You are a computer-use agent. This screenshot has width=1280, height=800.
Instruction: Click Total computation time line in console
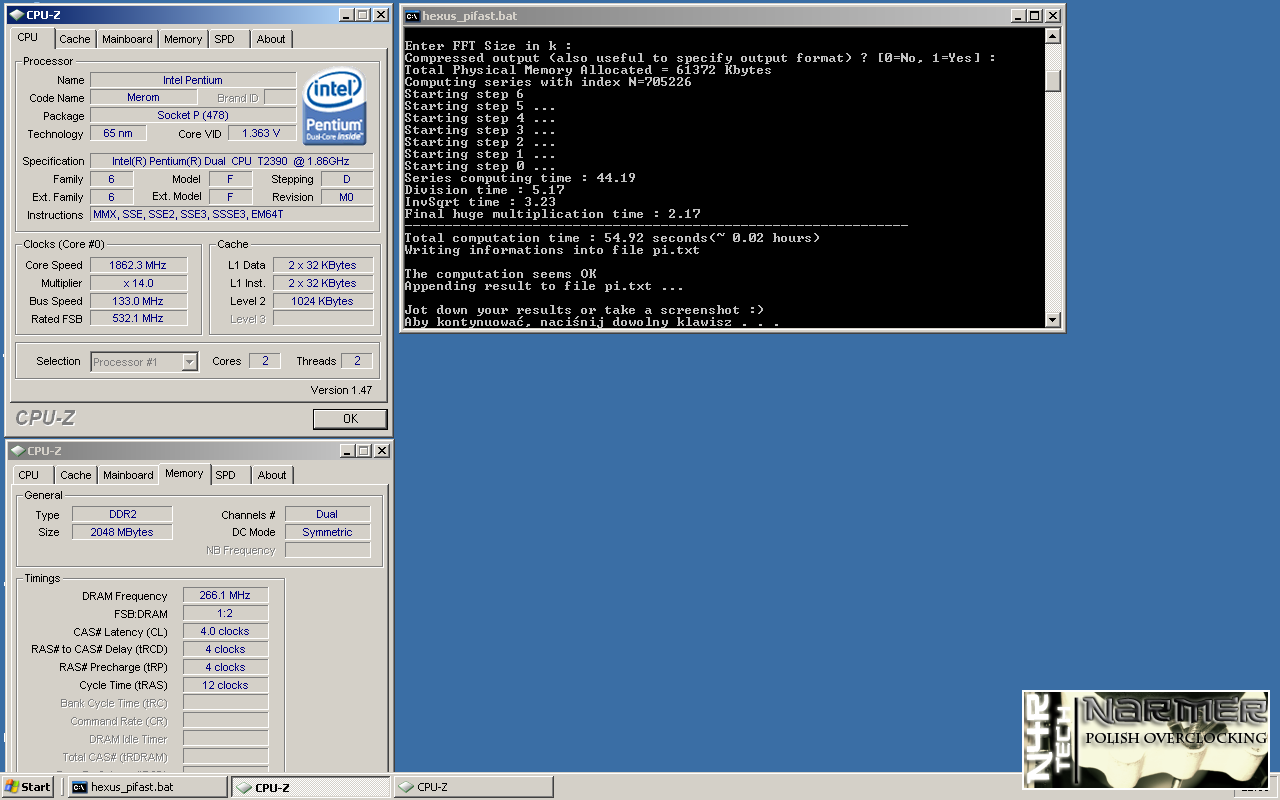[612, 238]
